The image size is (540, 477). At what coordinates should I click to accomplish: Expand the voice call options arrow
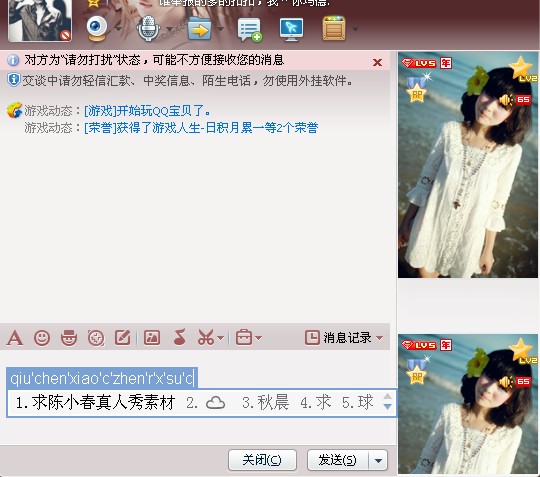tap(169, 29)
